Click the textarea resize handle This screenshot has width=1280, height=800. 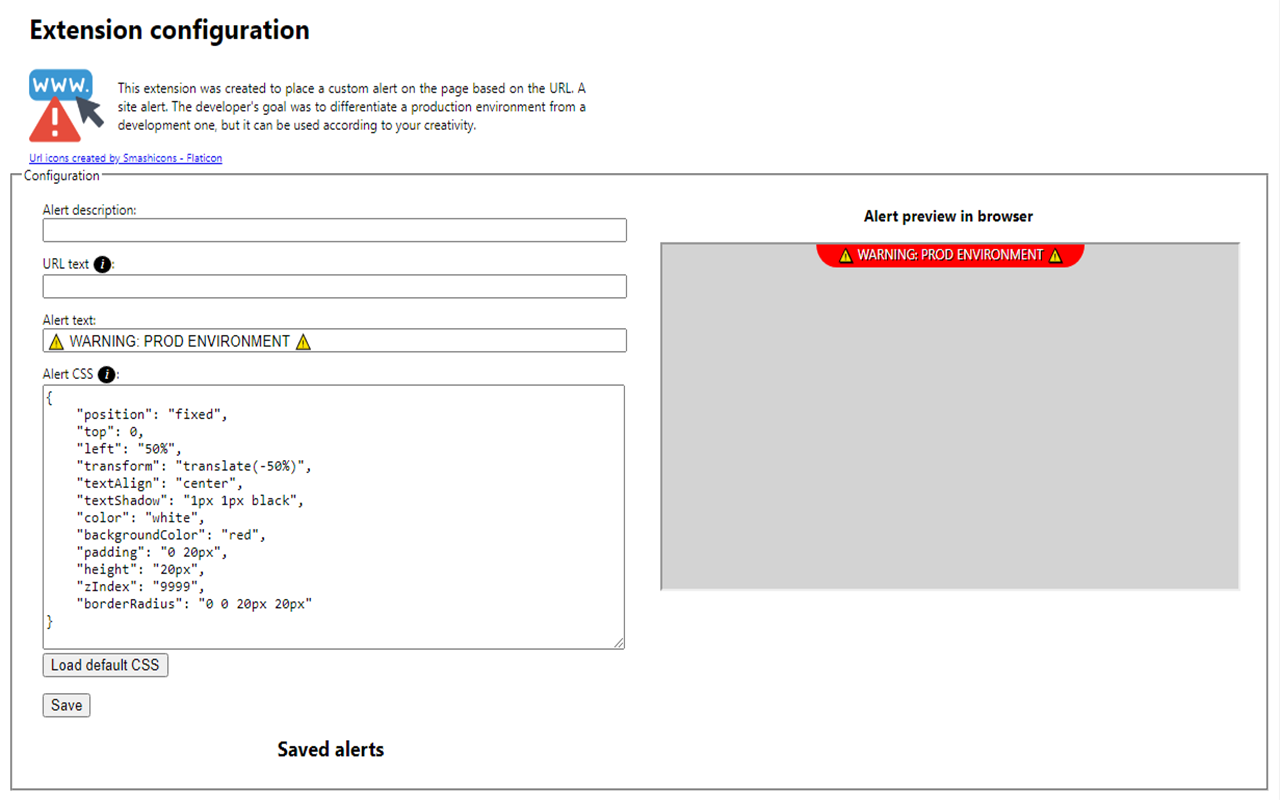(x=619, y=641)
